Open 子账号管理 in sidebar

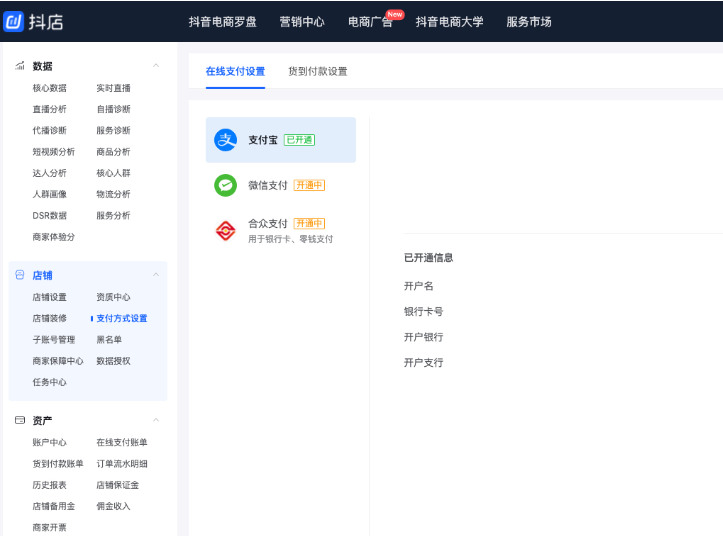pyautogui.click(x=53, y=339)
